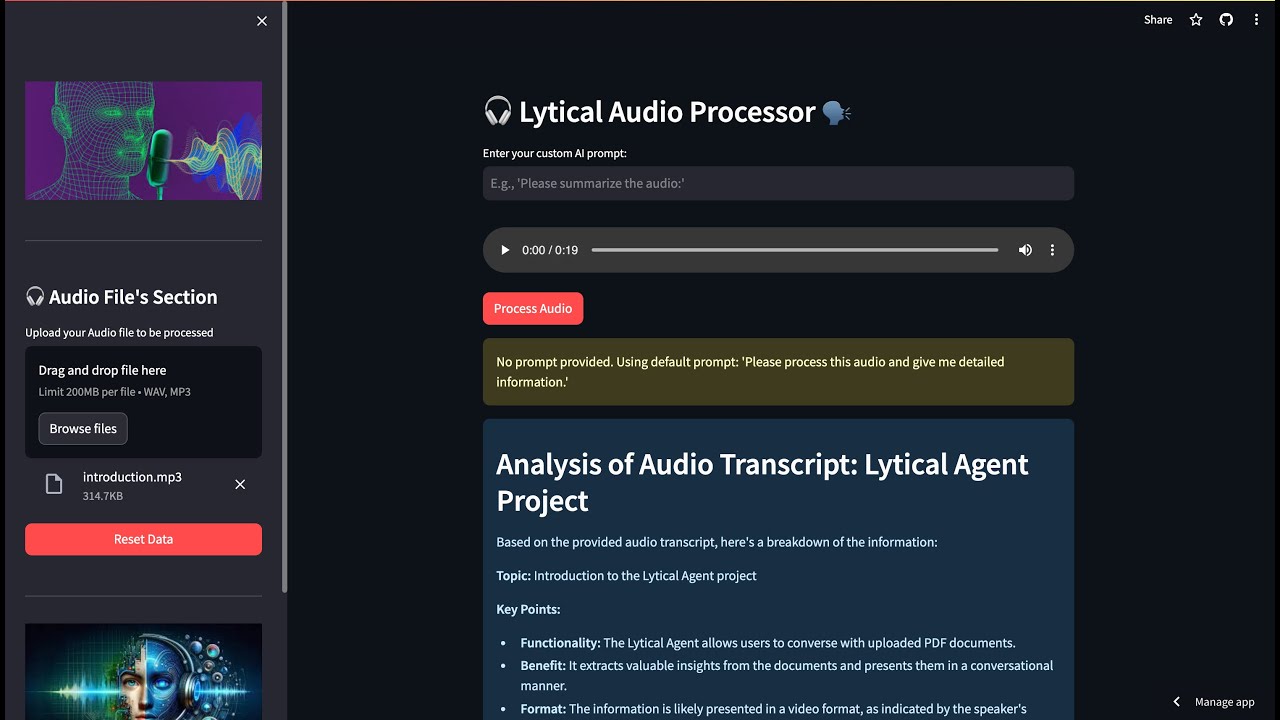Click the Manage app chevron arrow
1280x720 pixels.
pos(1177,702)
